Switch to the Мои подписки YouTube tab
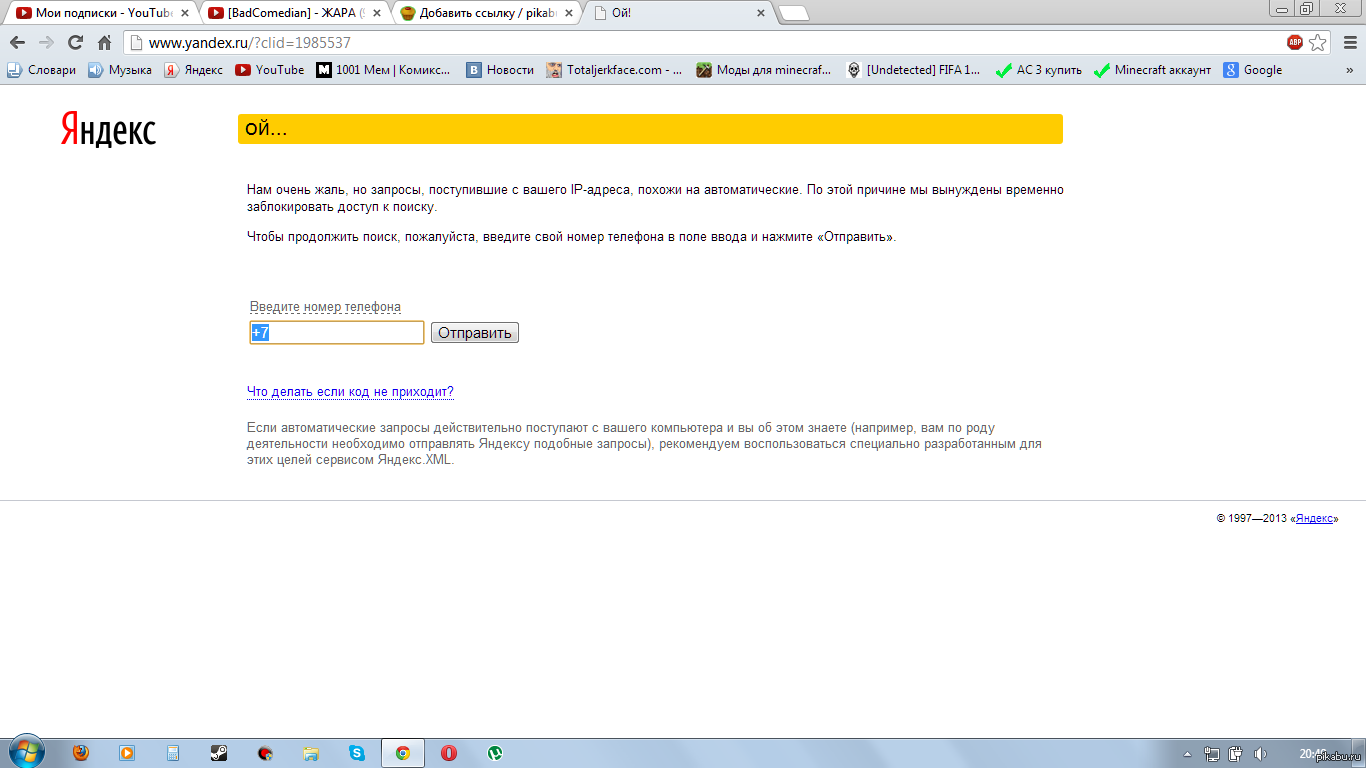Viewport: 1366px width, 768px height. 100,13
